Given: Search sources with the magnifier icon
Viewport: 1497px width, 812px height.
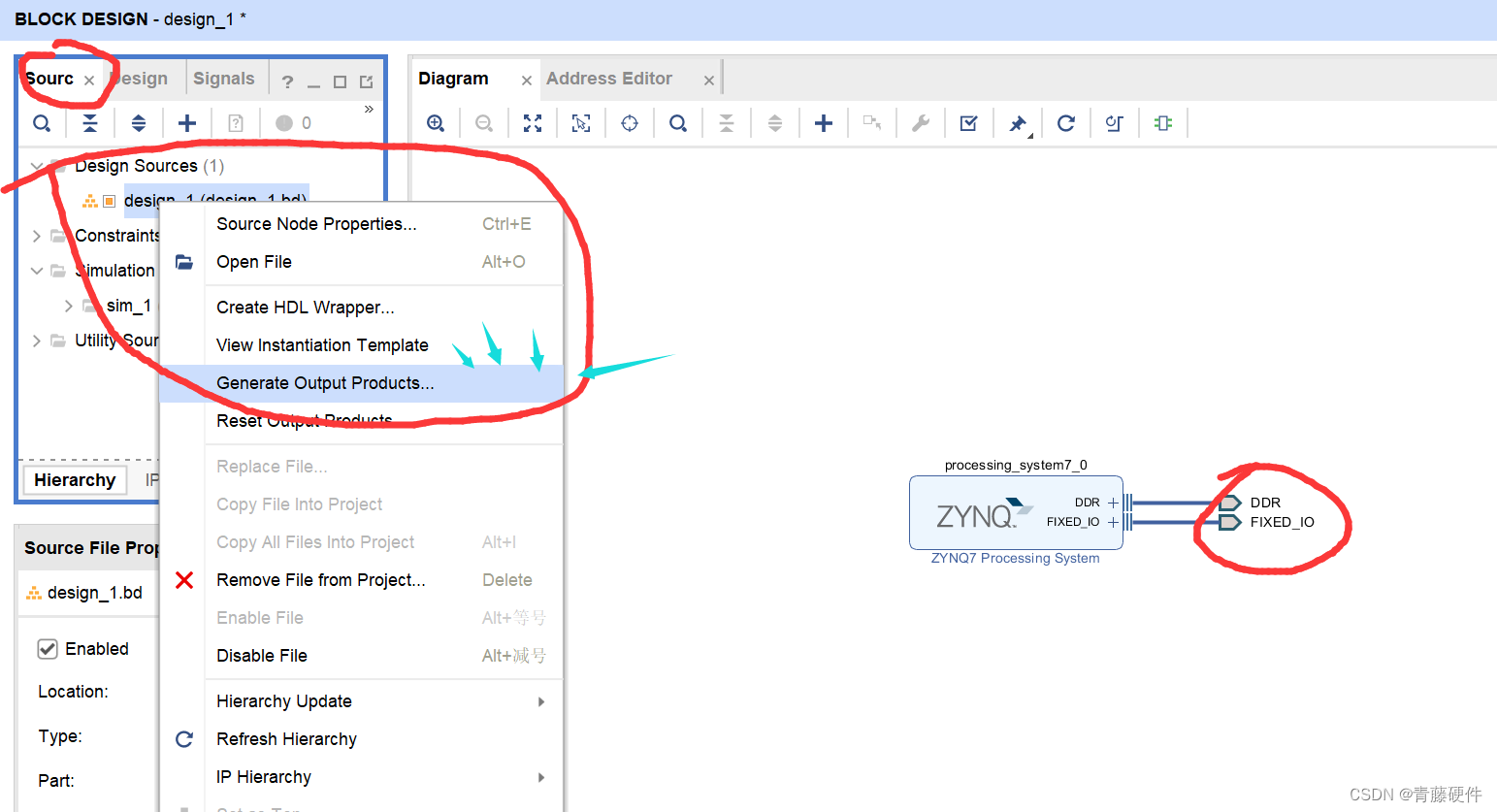Looking at the screenshot, I should (42, 123).
